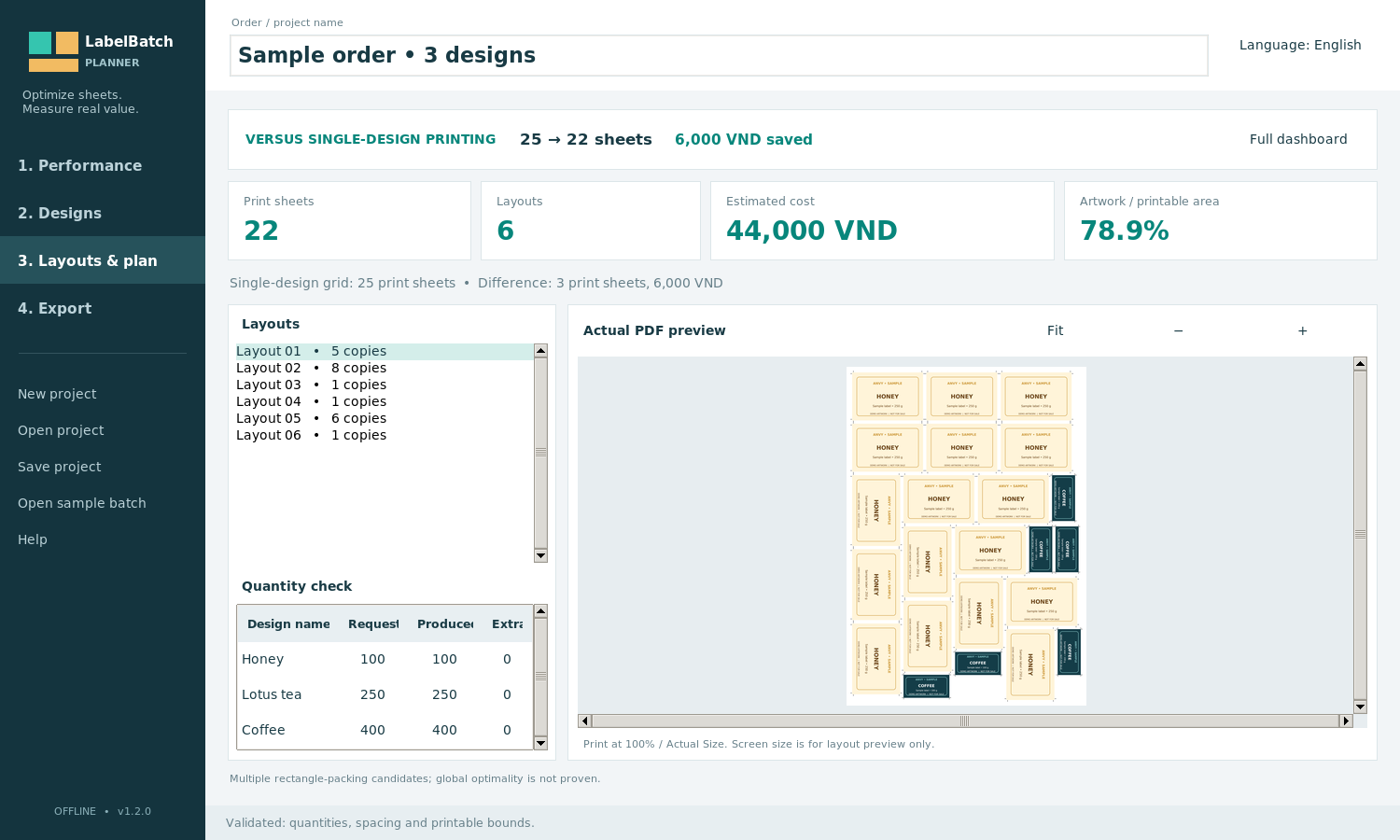Click Save project
Viewport: 1400px width, 840px height.
[x=60, y=467]
